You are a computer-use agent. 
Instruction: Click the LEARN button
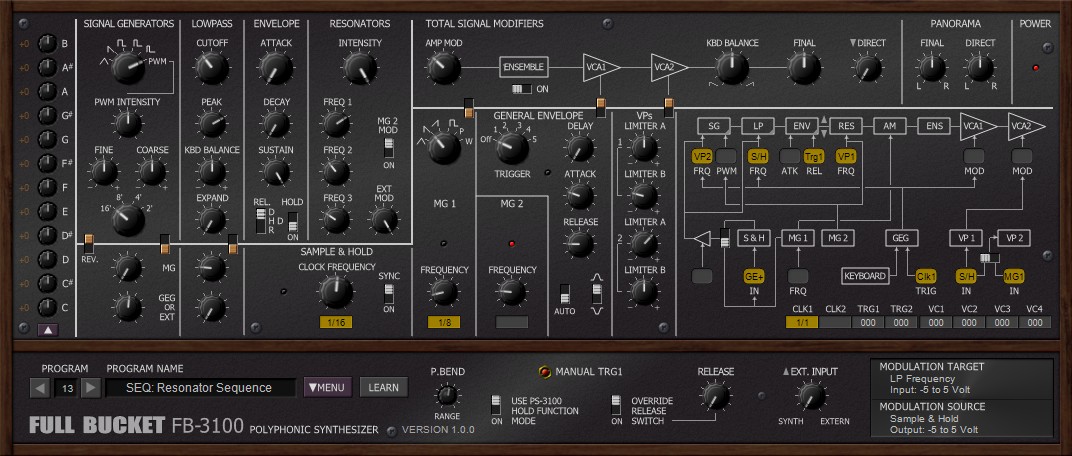(384, 388)
